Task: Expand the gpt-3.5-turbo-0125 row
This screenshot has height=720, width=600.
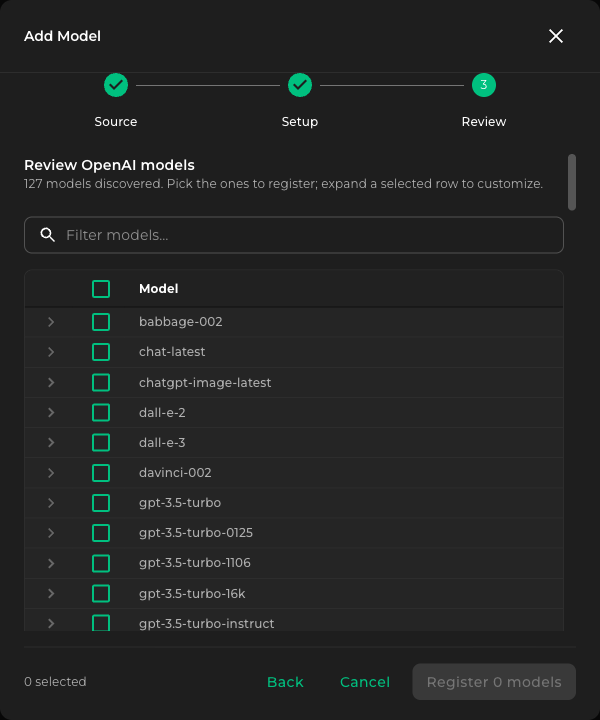Action: 51,533
